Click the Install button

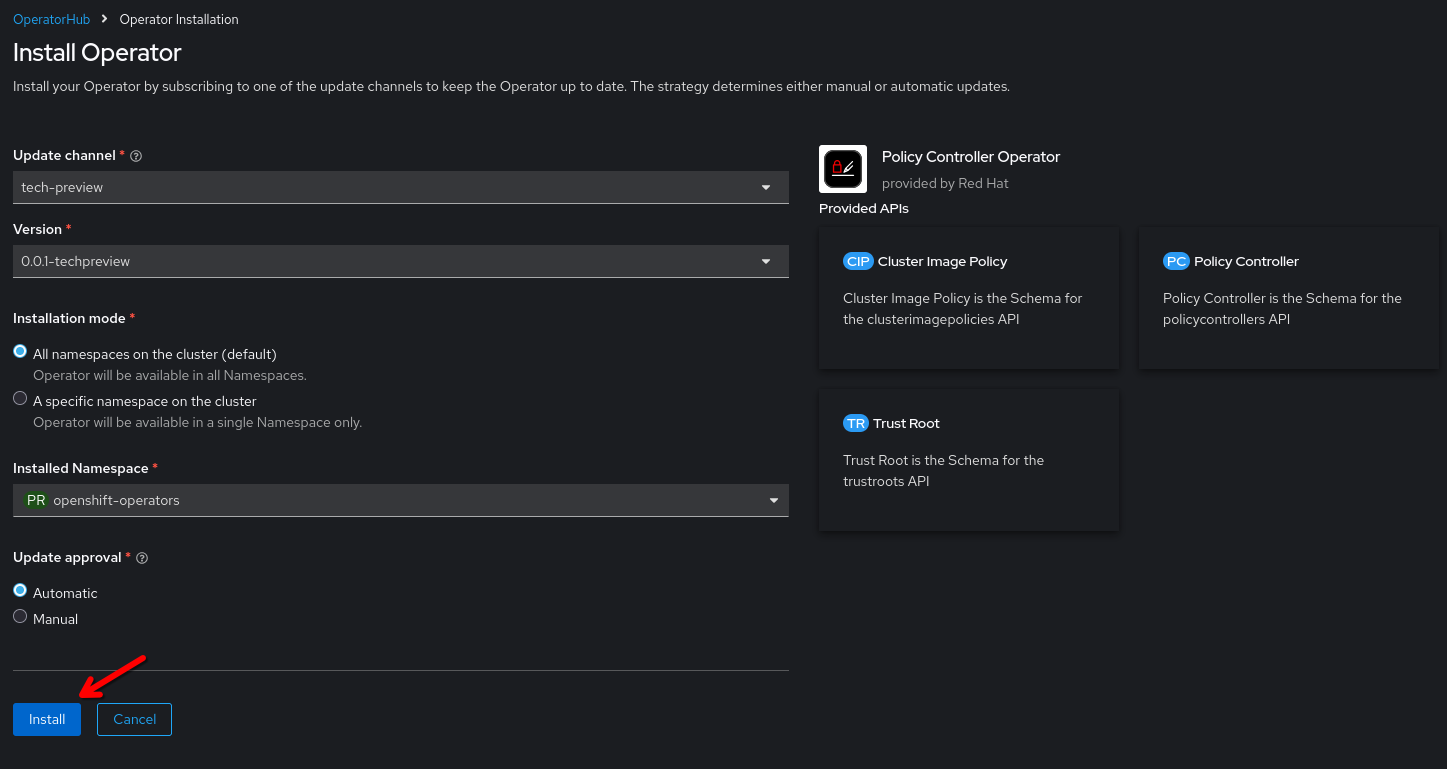pyautogui.click(x=47, y=719)
